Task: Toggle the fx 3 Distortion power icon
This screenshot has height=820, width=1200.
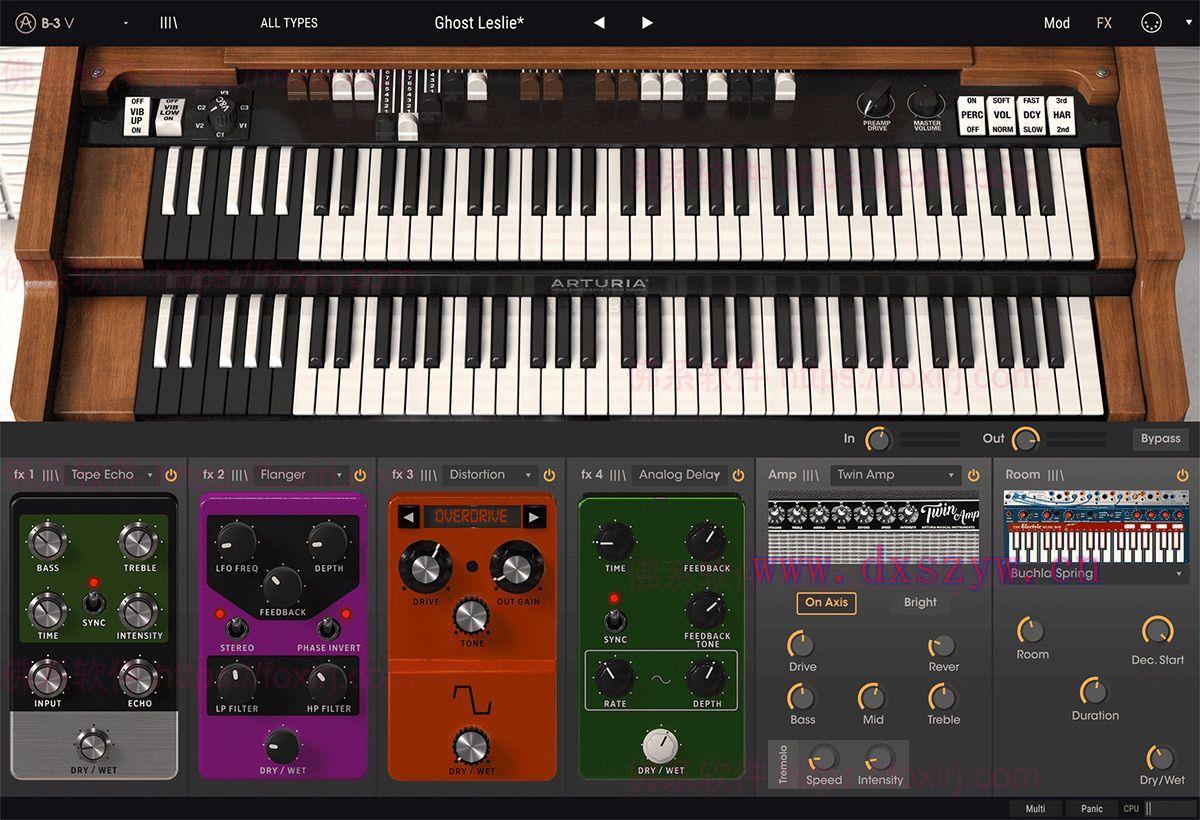Action: tap(549, 475)
